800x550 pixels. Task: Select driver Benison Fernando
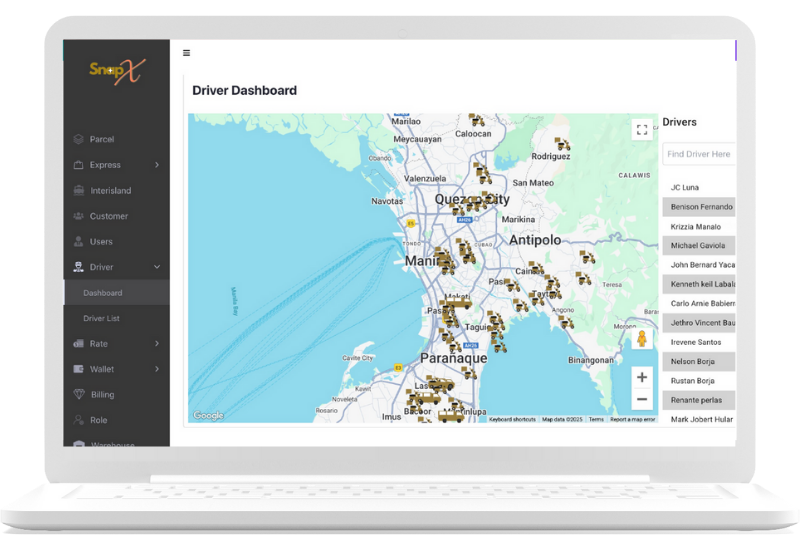click(699, 207)
